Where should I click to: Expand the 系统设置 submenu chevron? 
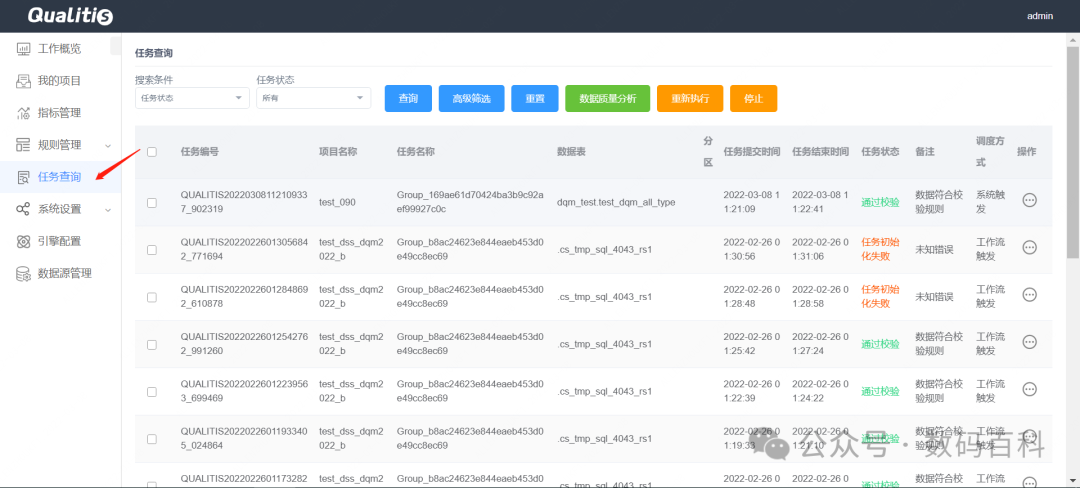coord(108,209)
